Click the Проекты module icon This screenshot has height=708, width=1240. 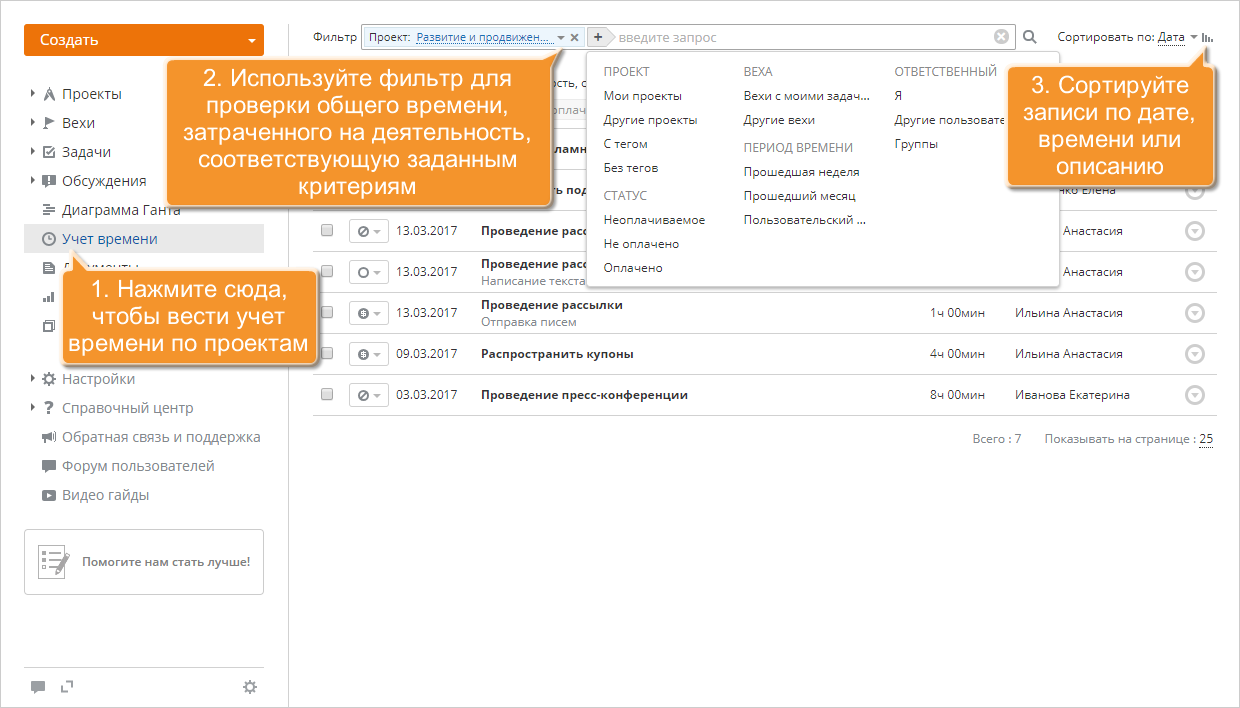49,94
